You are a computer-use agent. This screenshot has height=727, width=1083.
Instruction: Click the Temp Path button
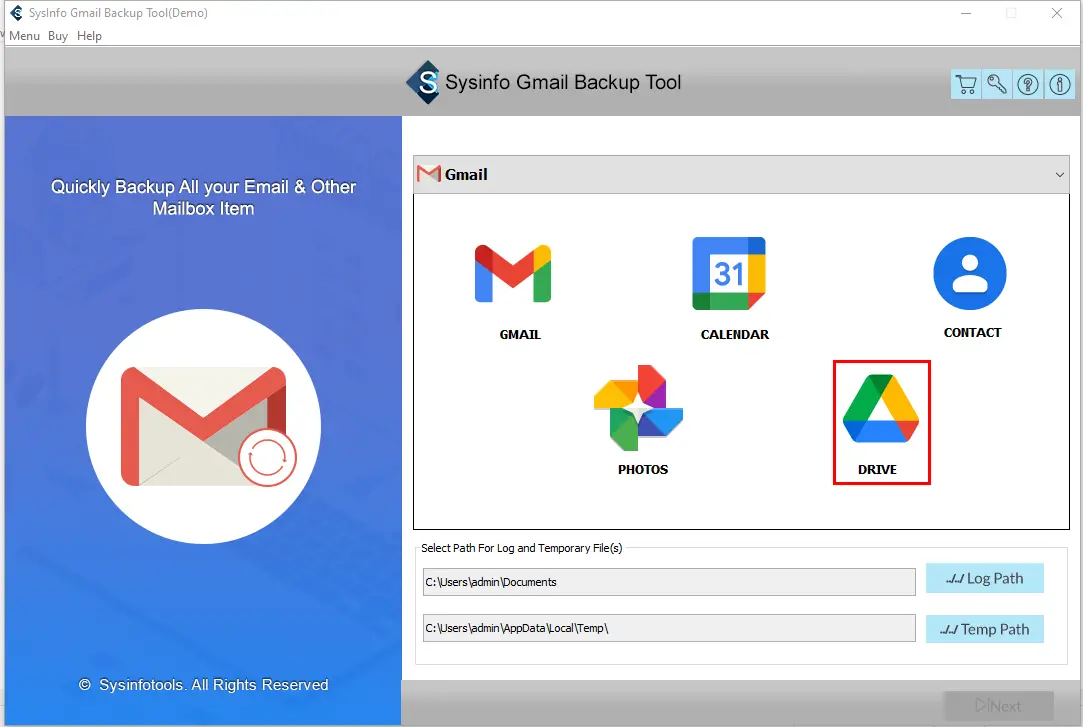pyautogui.click(x=984, y=629)
